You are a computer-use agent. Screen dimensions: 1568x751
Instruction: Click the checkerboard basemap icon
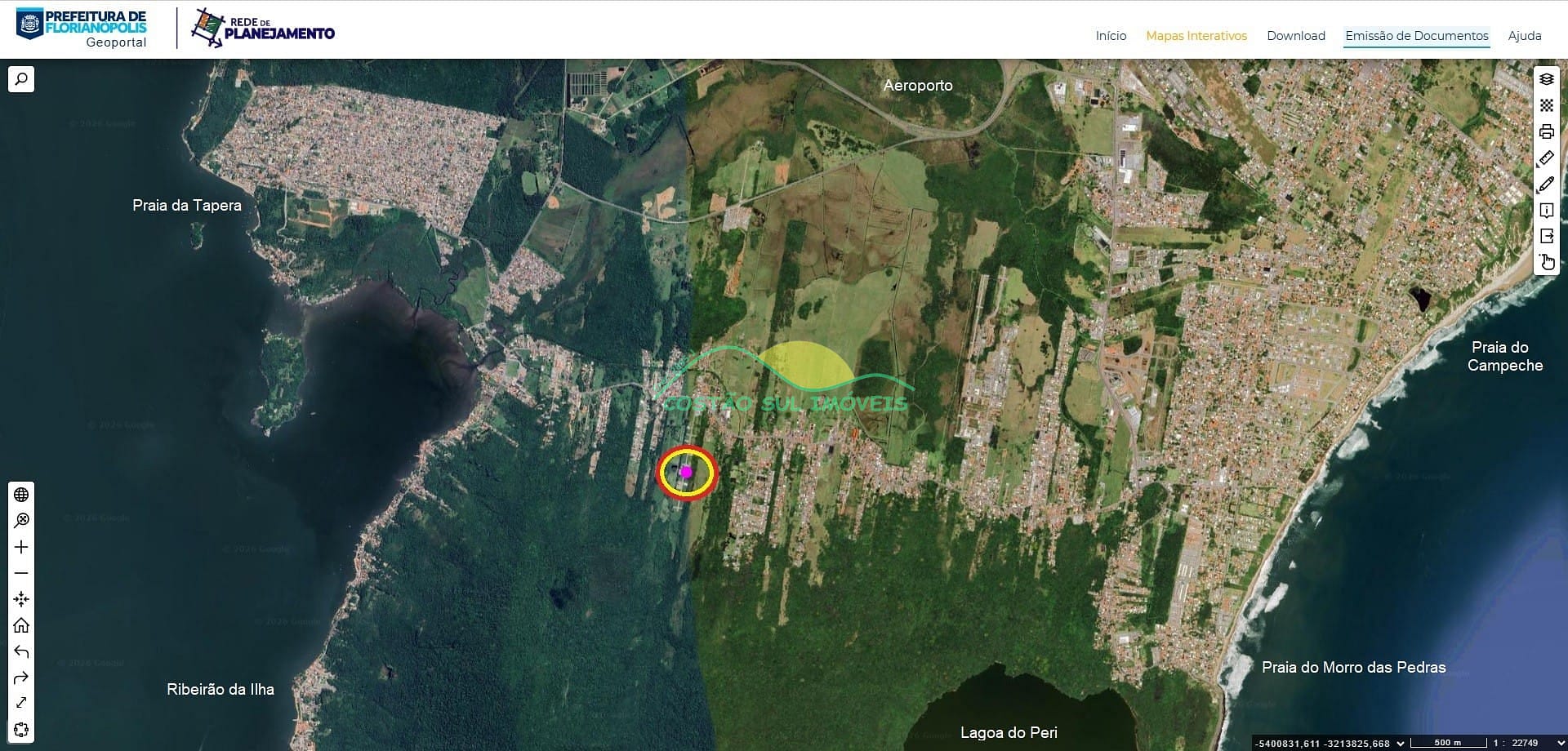1546,105
